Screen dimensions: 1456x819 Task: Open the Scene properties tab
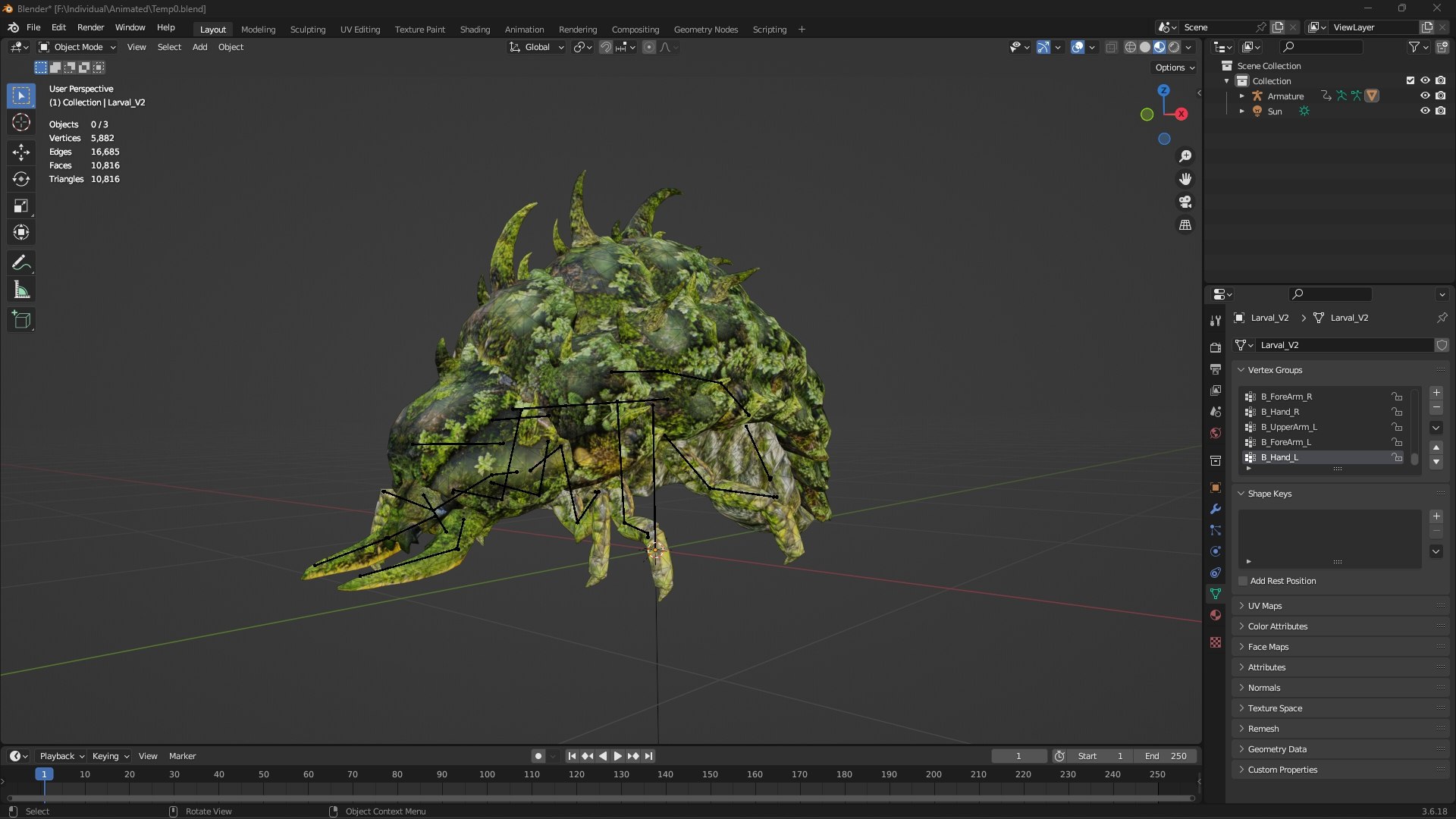coord(1216,411)
